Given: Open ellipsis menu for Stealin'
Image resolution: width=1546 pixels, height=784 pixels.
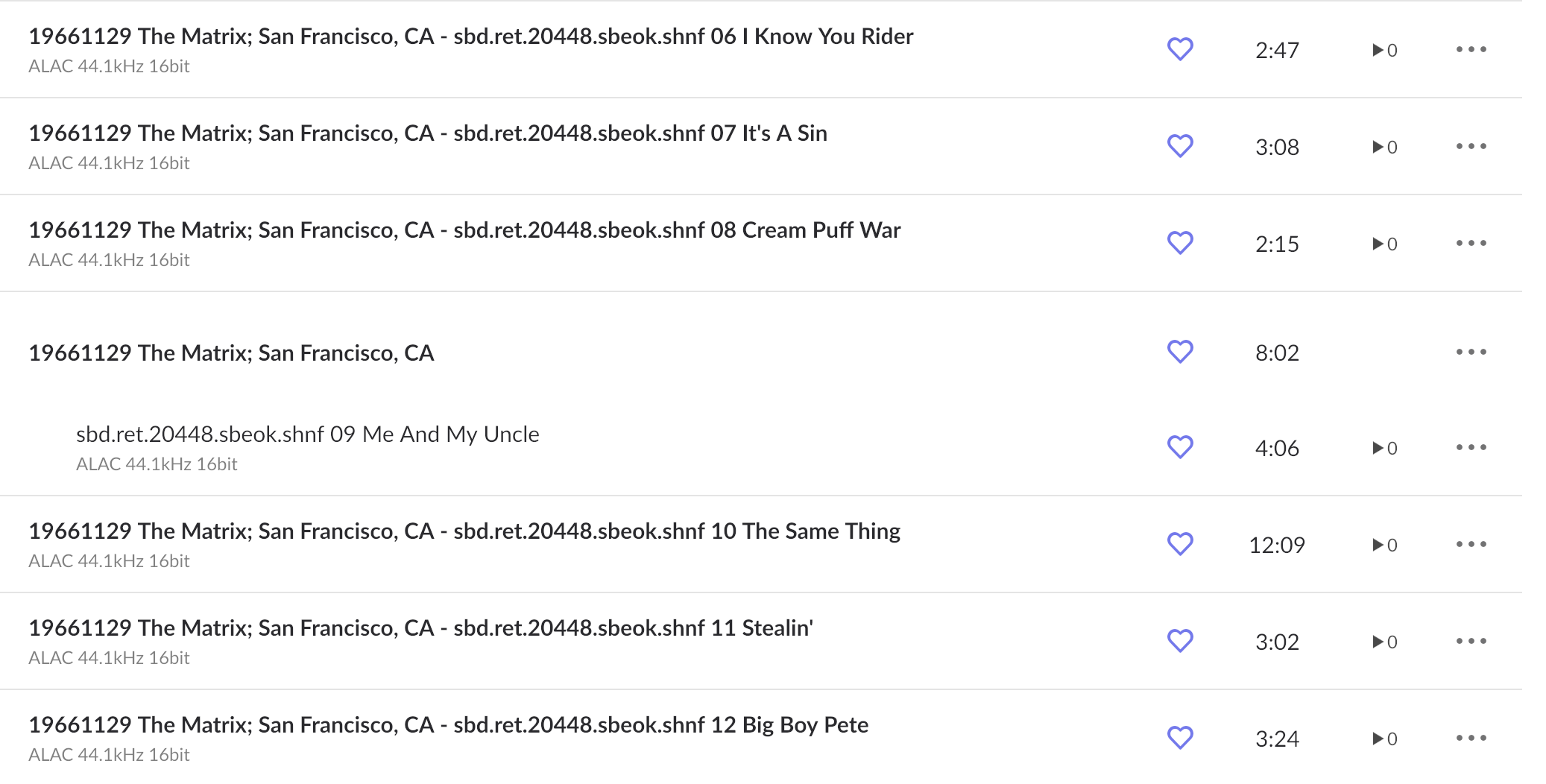Looking at the screenshot, I should 1471,641.
